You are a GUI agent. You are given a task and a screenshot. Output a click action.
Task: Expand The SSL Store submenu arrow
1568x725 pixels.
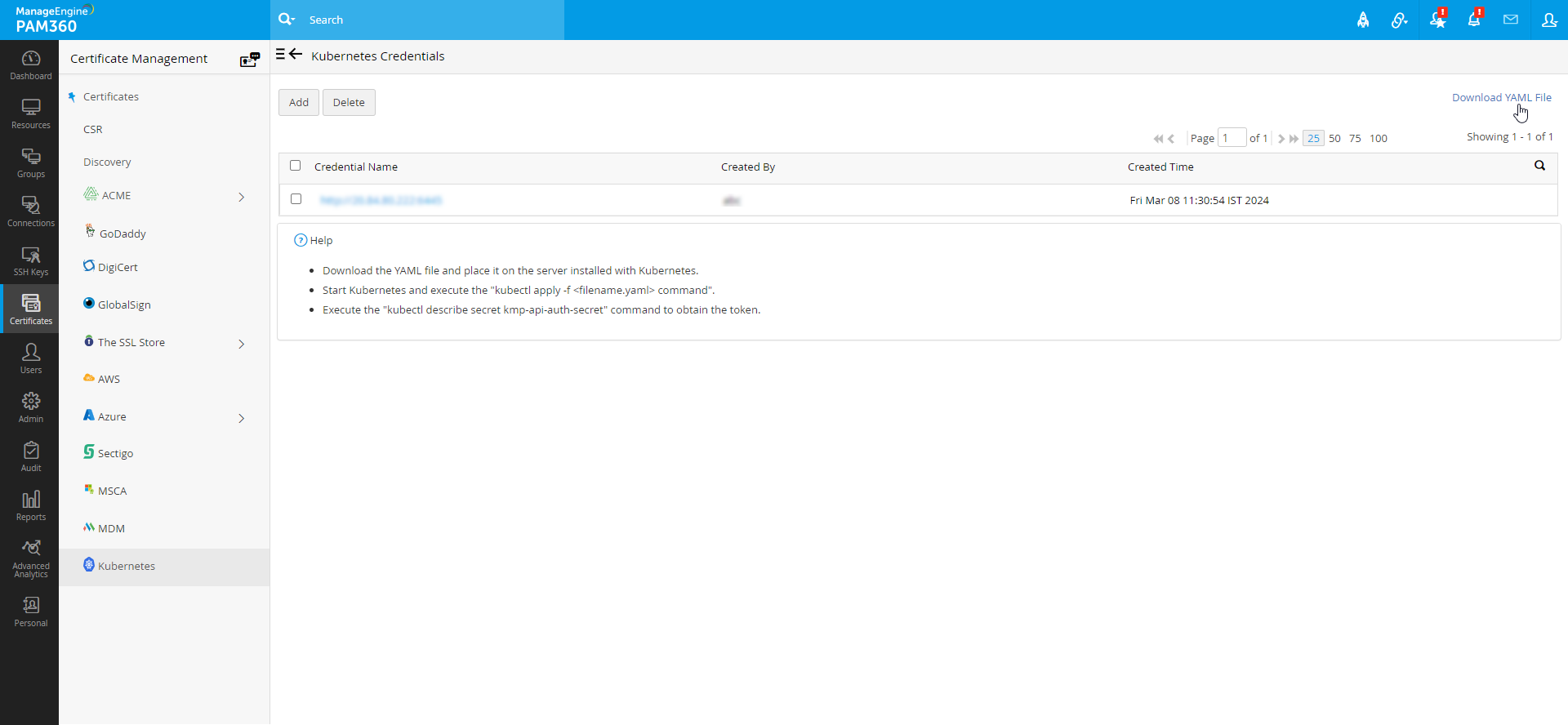pos(242,344)
